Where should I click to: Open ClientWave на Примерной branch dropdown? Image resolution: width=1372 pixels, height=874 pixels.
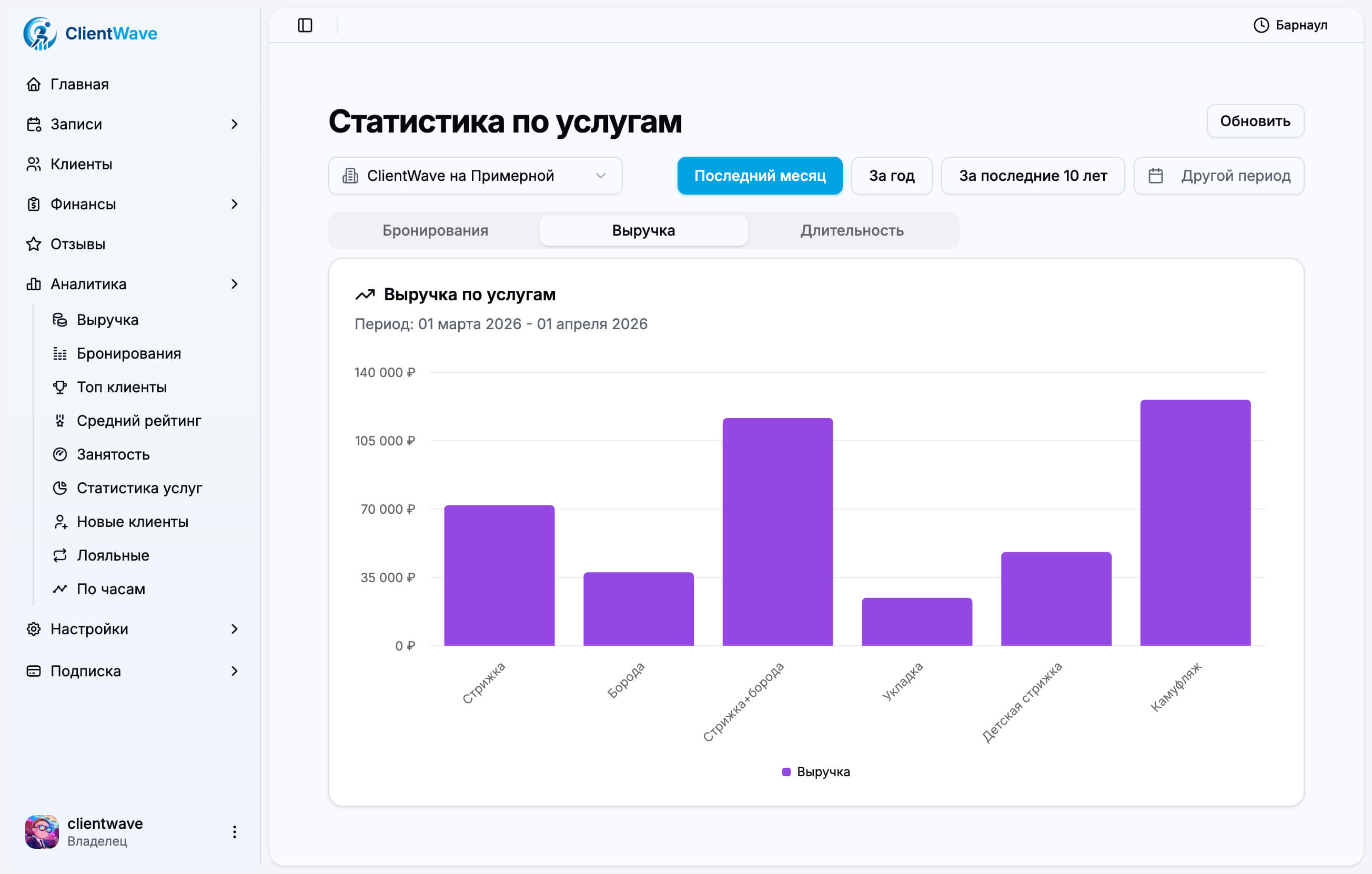pos(475,175)
